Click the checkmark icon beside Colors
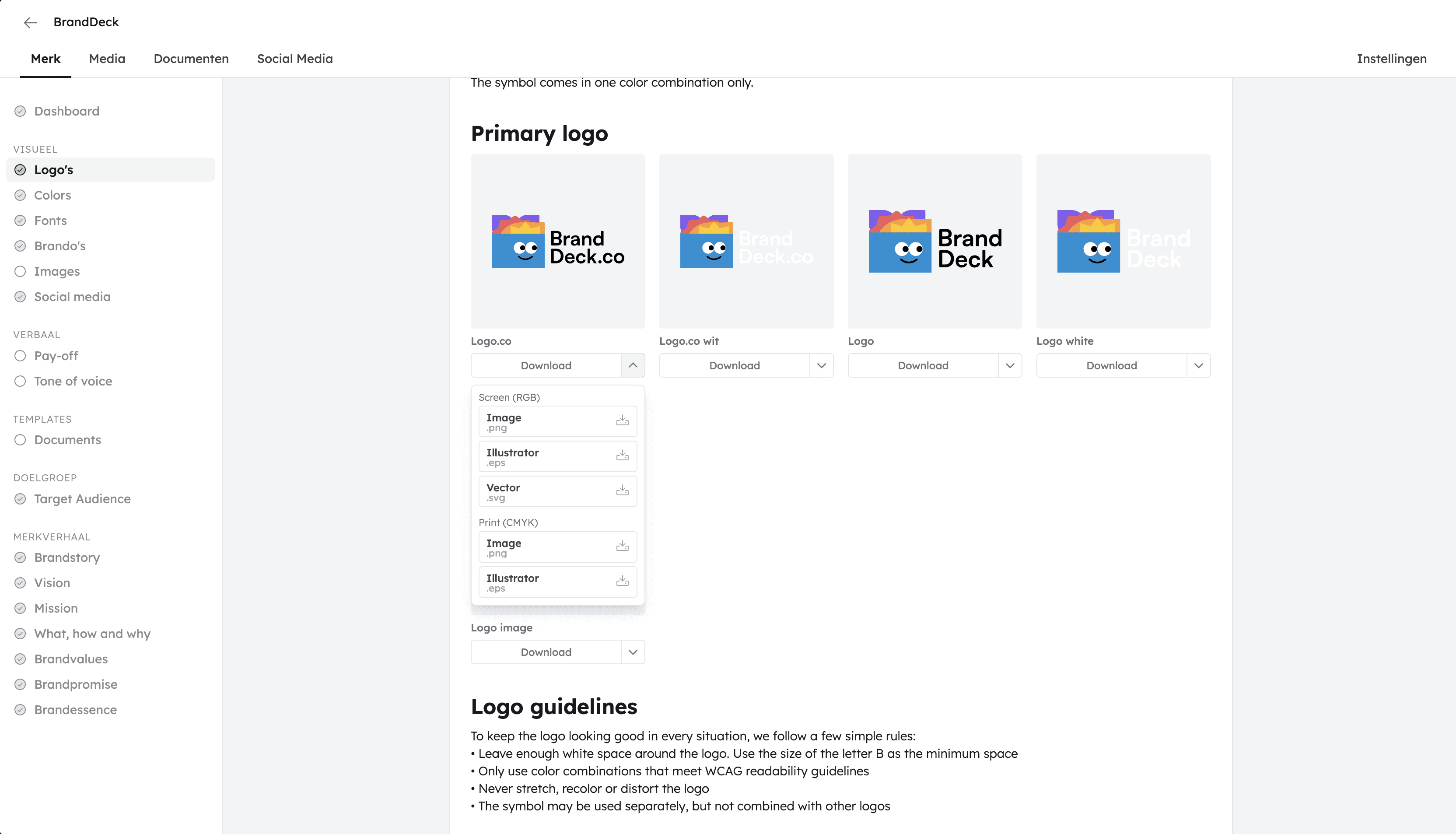Screen dimensions: 1456x834 [20, 195]
